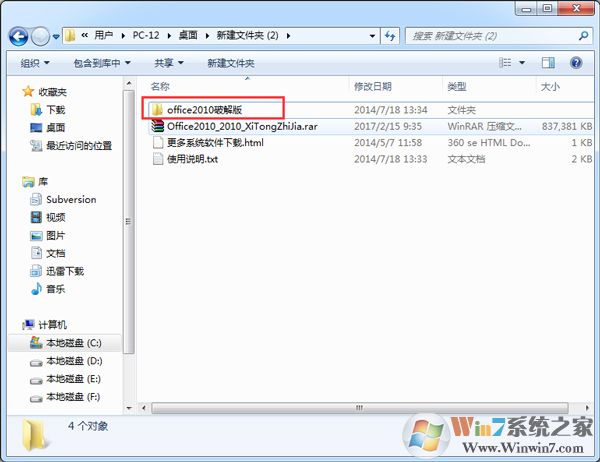The image size is (600, 462).
Task: Expand the arrow after 用户 breadcrumb
Action: tap(123, 36)
